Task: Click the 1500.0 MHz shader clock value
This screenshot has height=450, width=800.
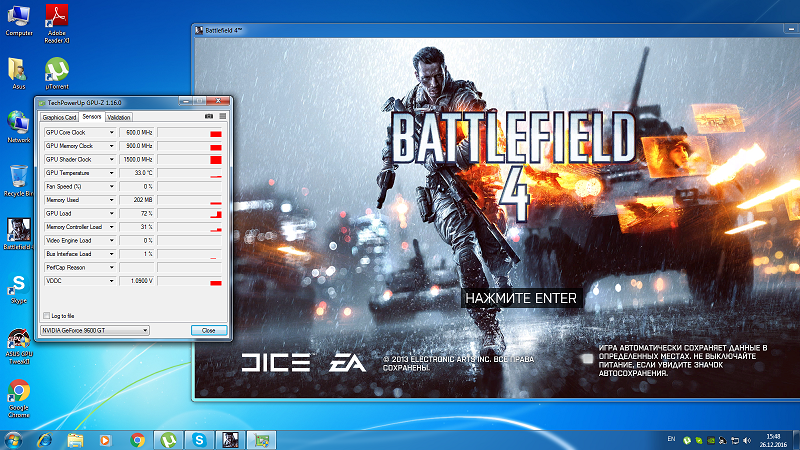Action: click(x=137, y=160)
